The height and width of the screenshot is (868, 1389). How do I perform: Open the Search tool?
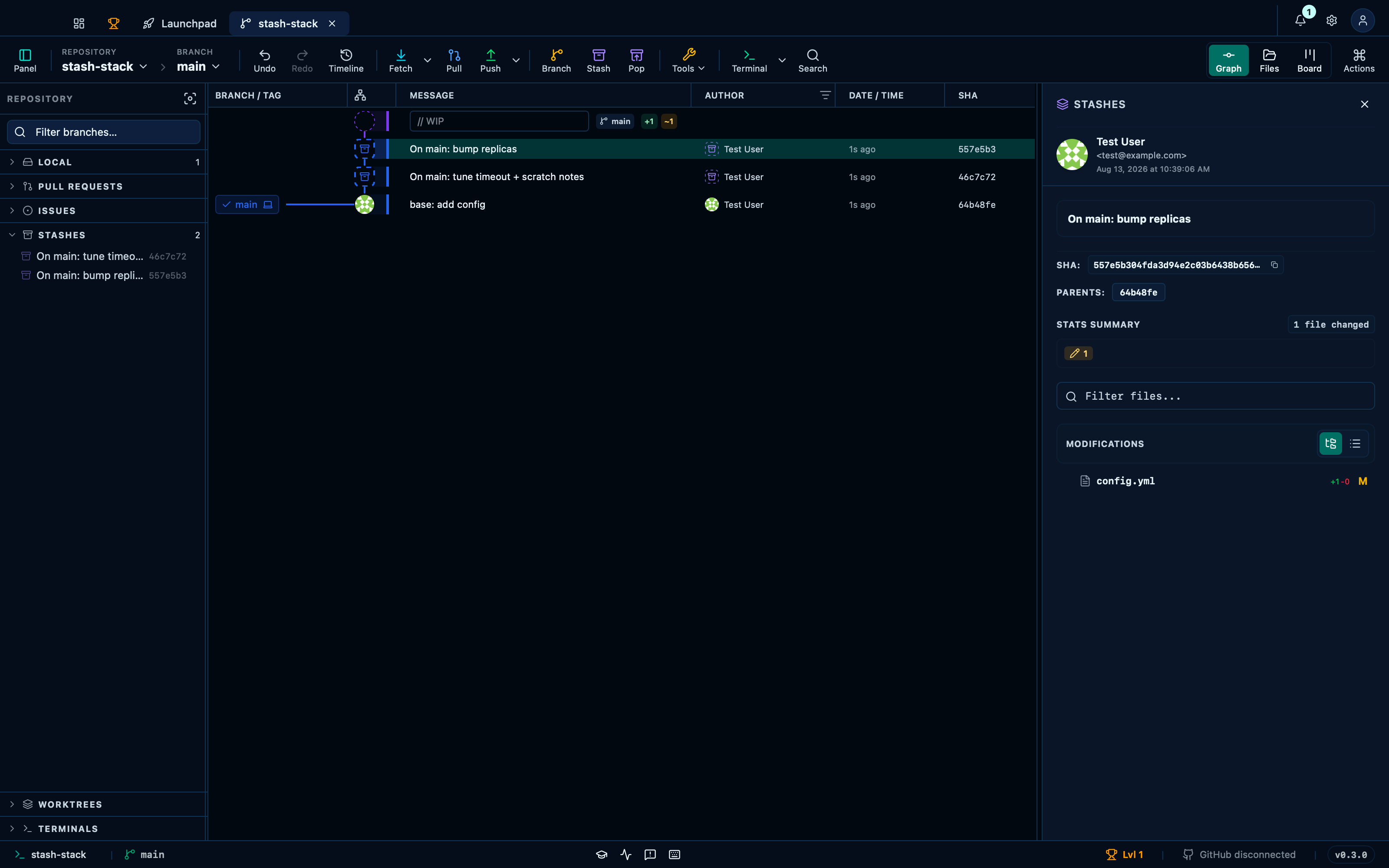click(812, 60)
